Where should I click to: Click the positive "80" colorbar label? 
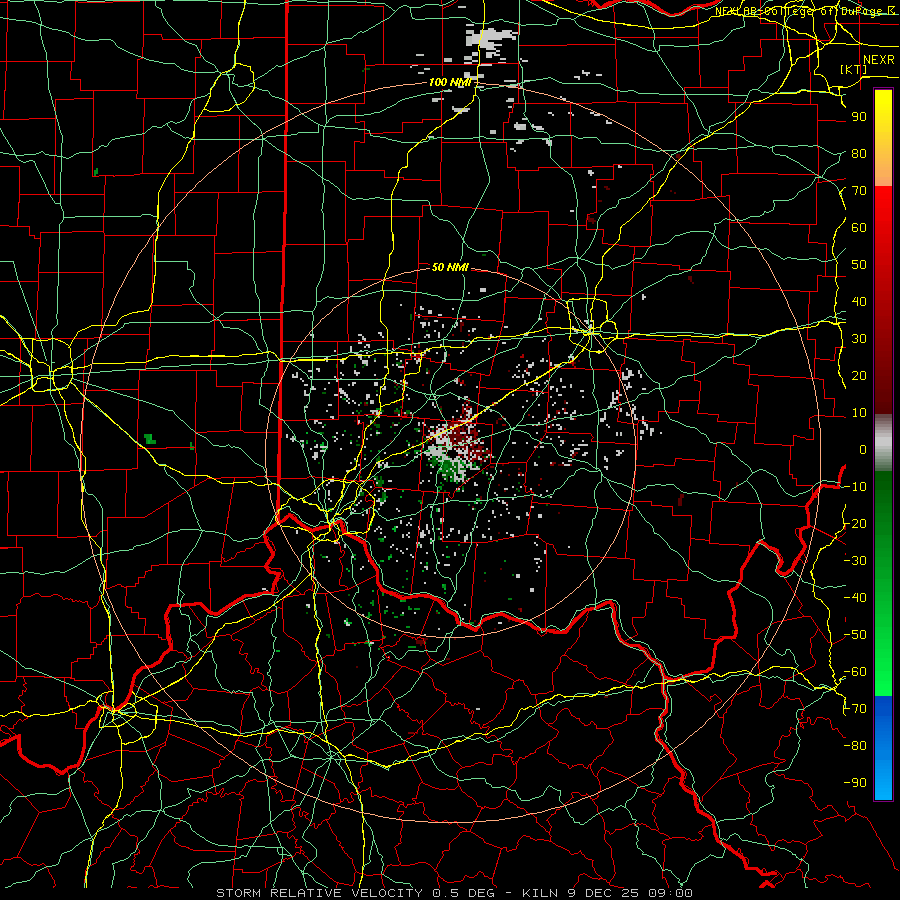(x=859, y=153)
